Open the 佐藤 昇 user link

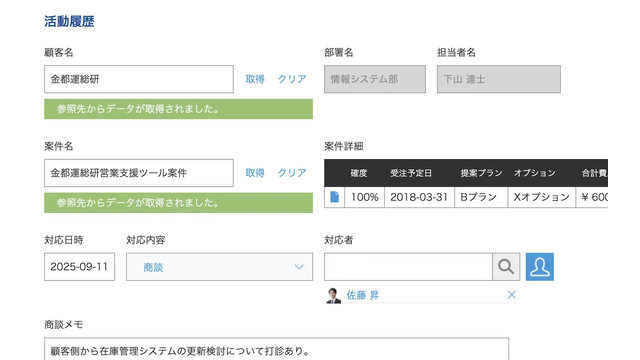363,295
